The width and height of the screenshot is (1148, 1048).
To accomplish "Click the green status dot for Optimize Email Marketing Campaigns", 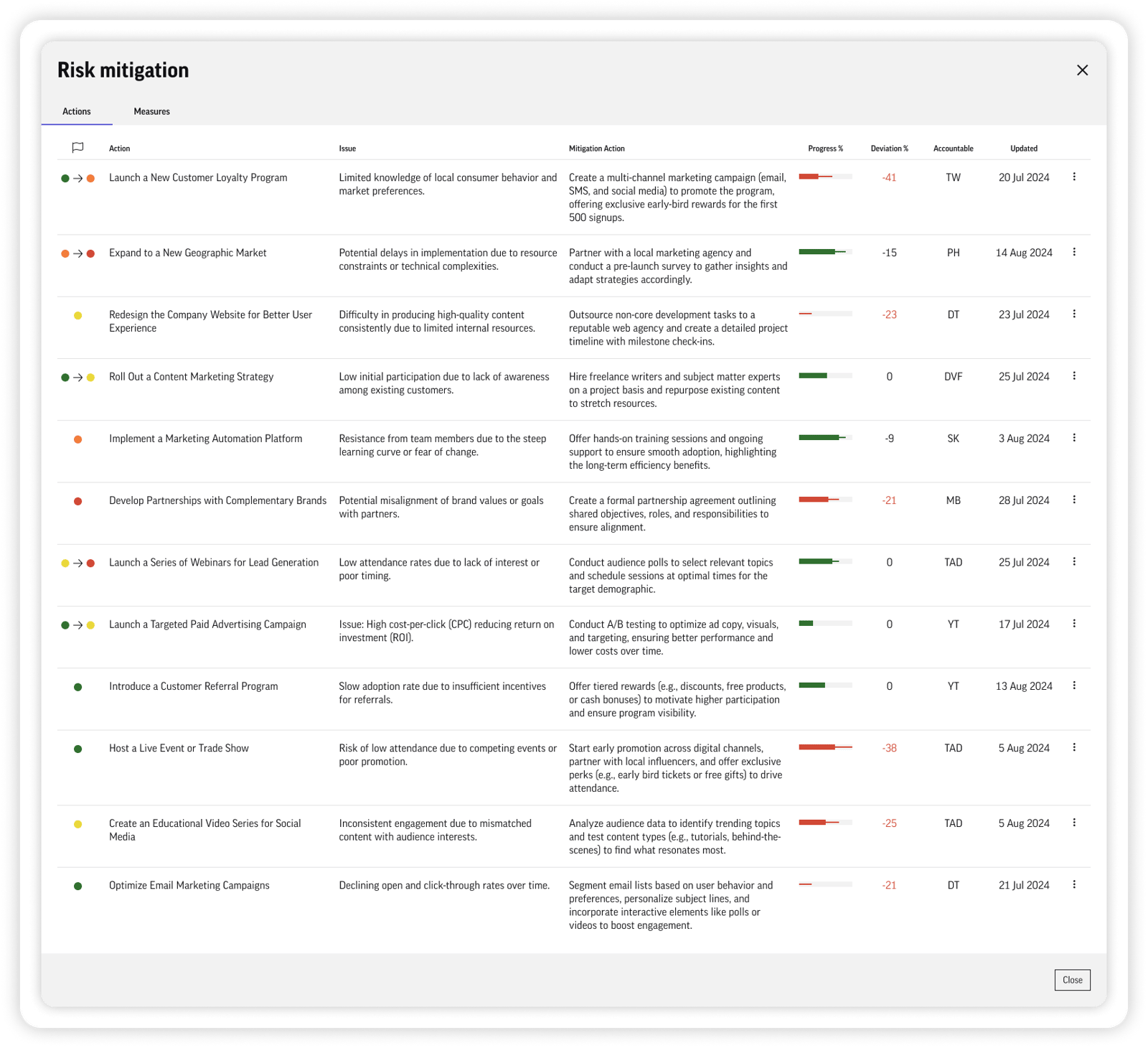I will tap(77, 886).
